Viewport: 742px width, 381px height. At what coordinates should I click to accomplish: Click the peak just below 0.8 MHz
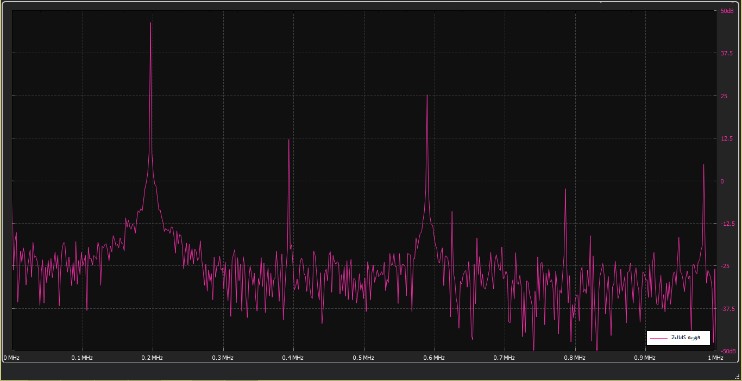[565, 189]
